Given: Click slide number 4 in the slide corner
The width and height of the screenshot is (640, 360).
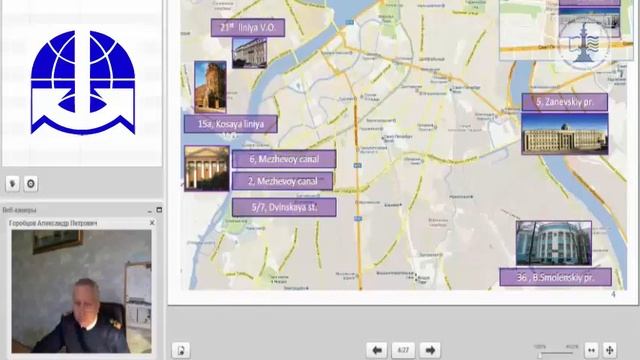Looking at the screenshot, I should point(613,294).
